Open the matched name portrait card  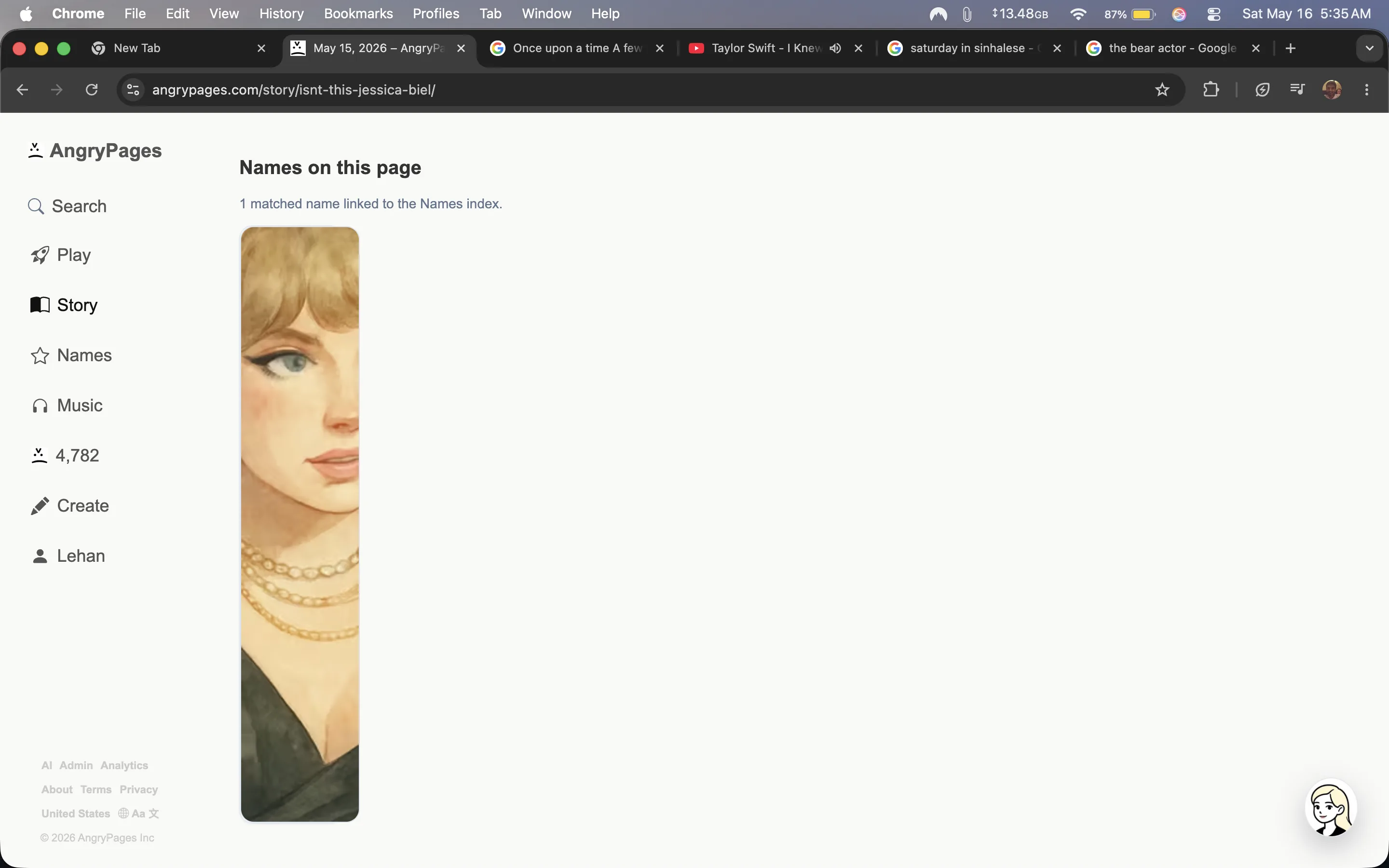(300, 524)
